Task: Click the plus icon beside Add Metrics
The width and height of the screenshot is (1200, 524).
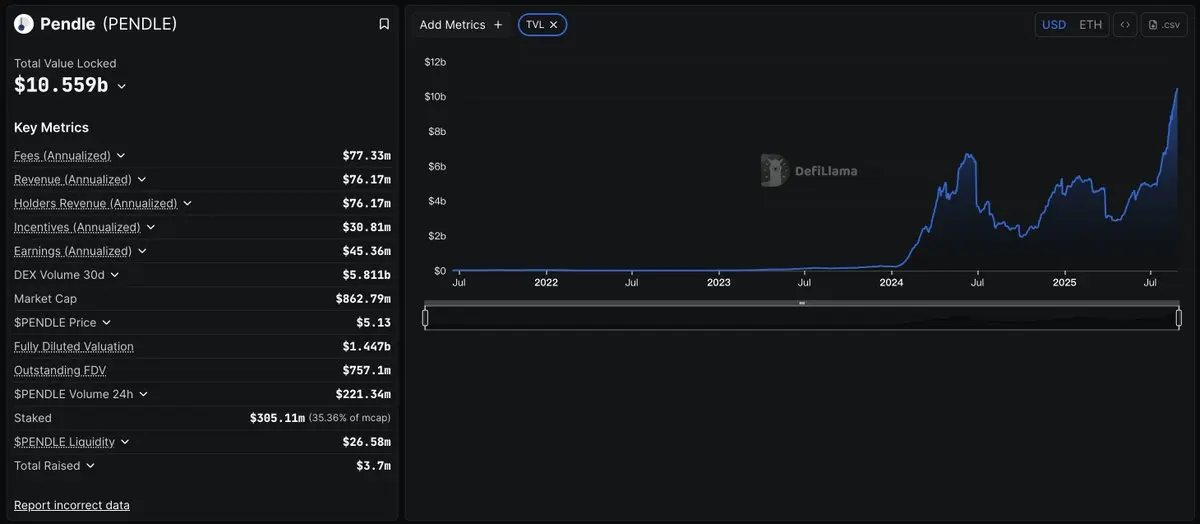Action: pos(498,25)
